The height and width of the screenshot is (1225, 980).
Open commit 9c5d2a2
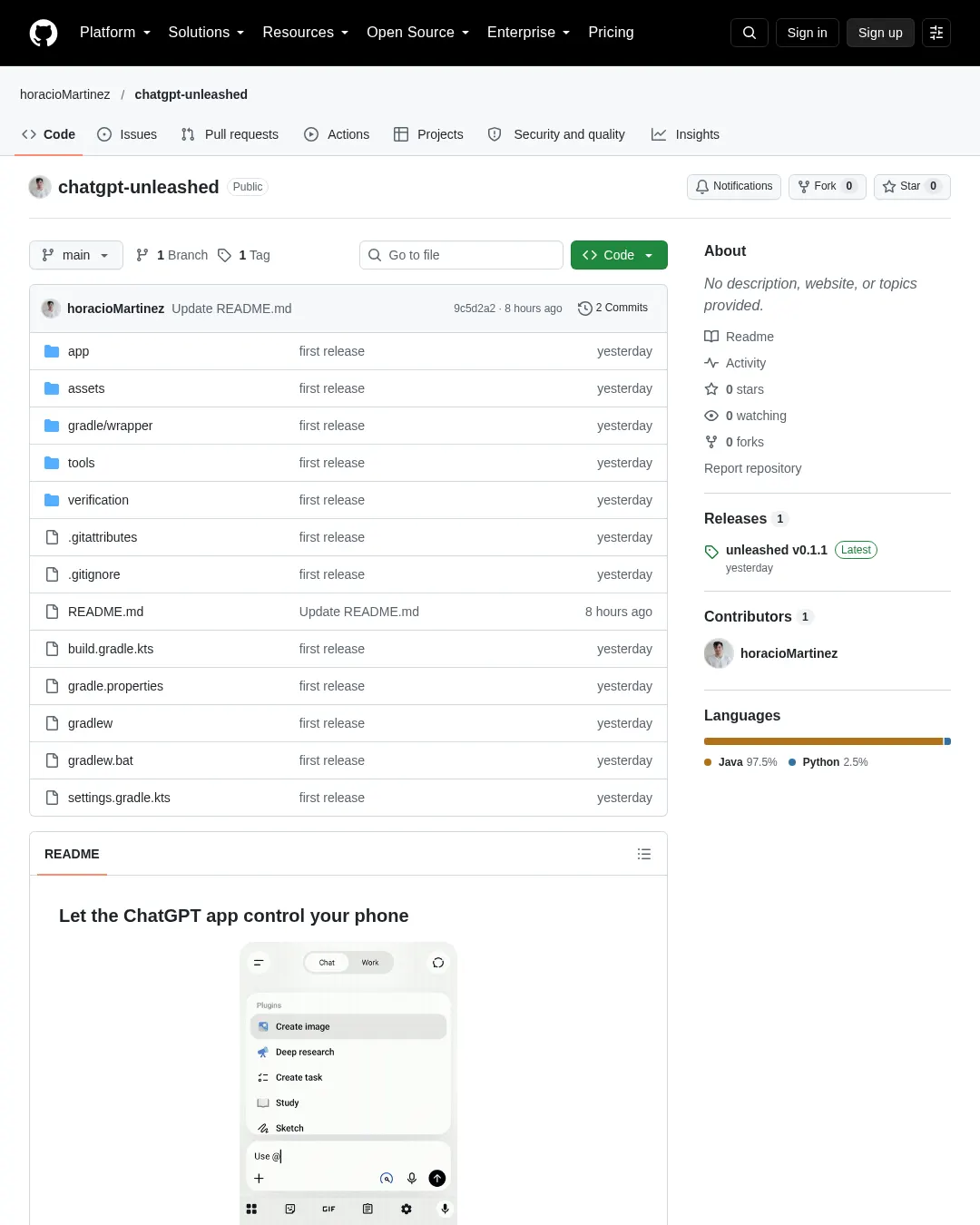pos(475,309)
